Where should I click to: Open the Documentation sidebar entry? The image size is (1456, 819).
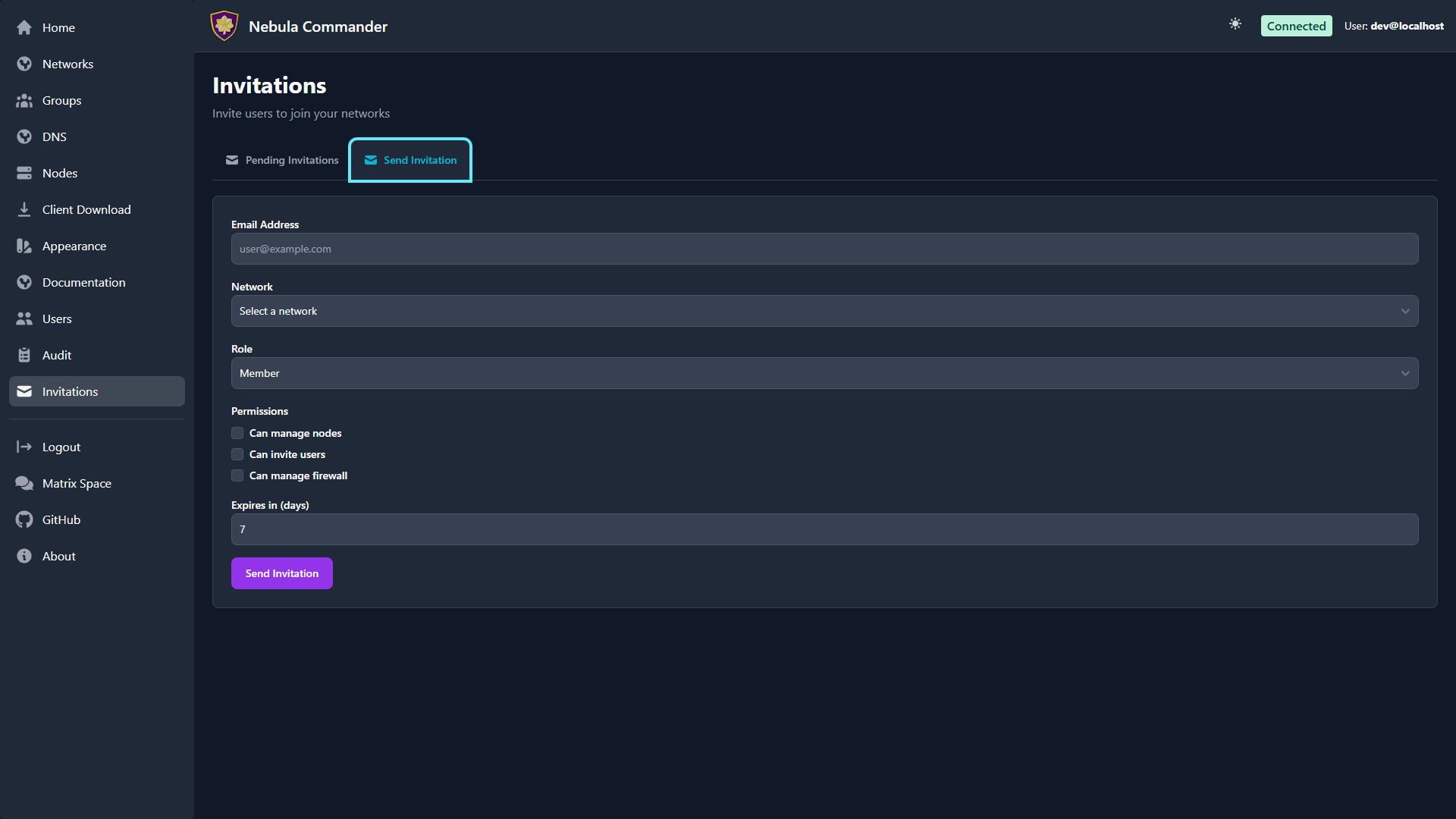(97, 282)
